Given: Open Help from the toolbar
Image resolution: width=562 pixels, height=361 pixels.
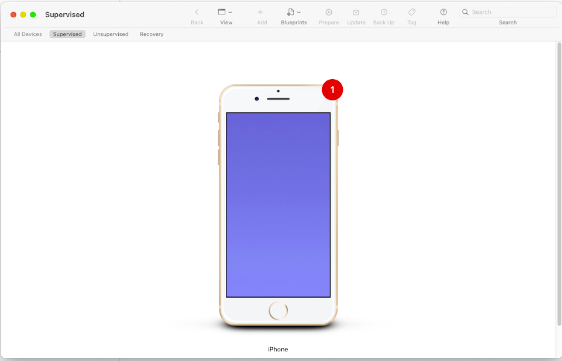Looking at the screenshot, I should (x=443, y=12).
